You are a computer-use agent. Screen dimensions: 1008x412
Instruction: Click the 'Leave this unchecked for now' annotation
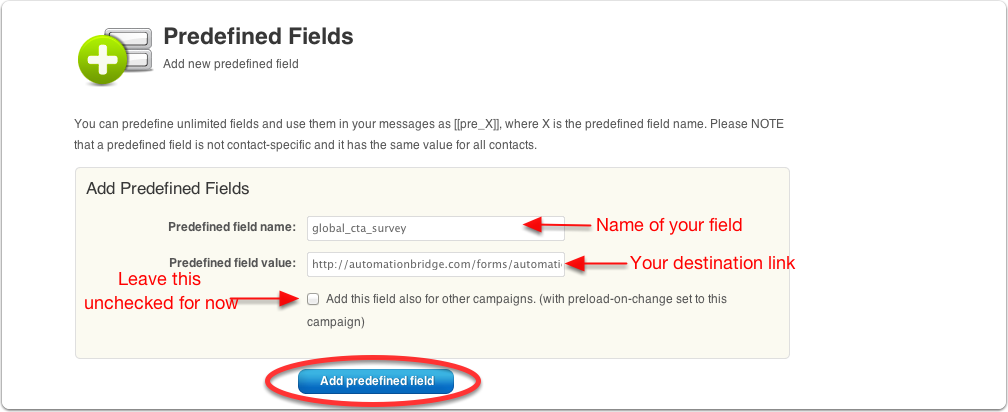tap(160, 291)
